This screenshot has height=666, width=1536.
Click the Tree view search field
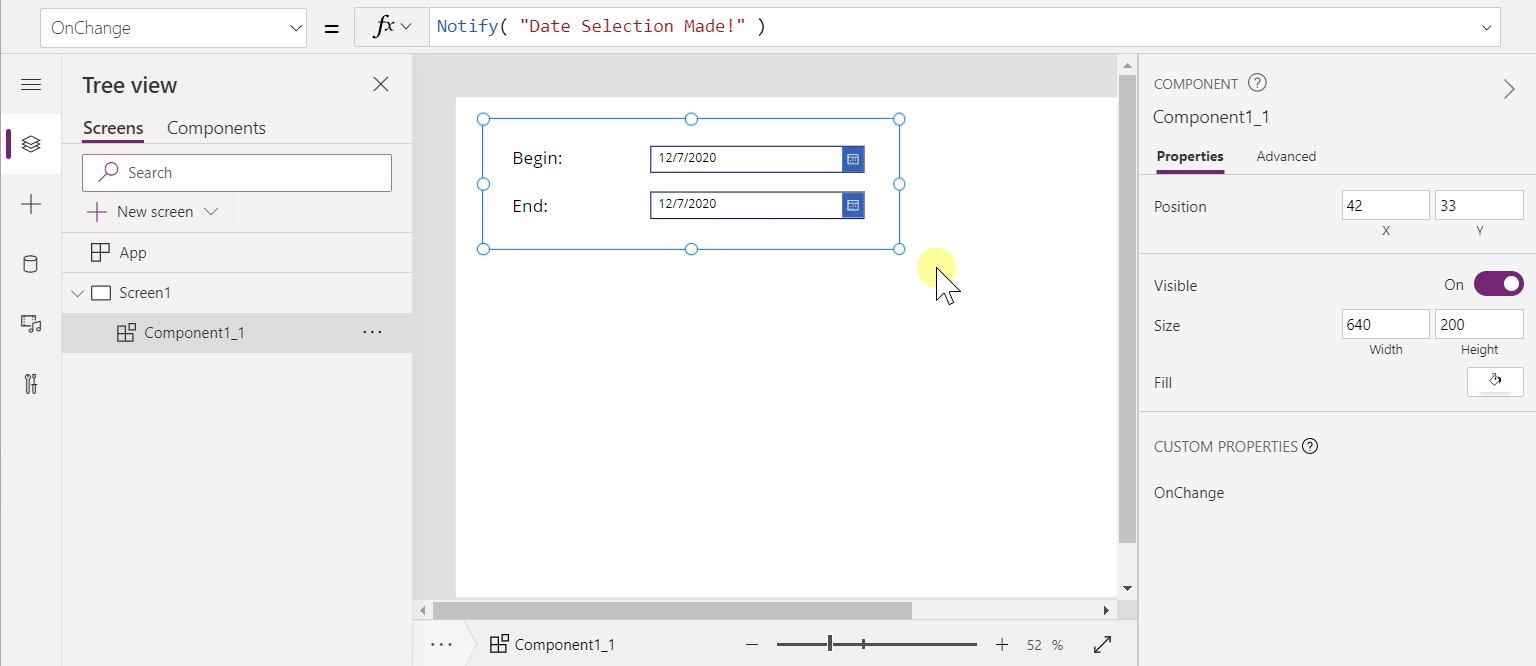point(237,173)
